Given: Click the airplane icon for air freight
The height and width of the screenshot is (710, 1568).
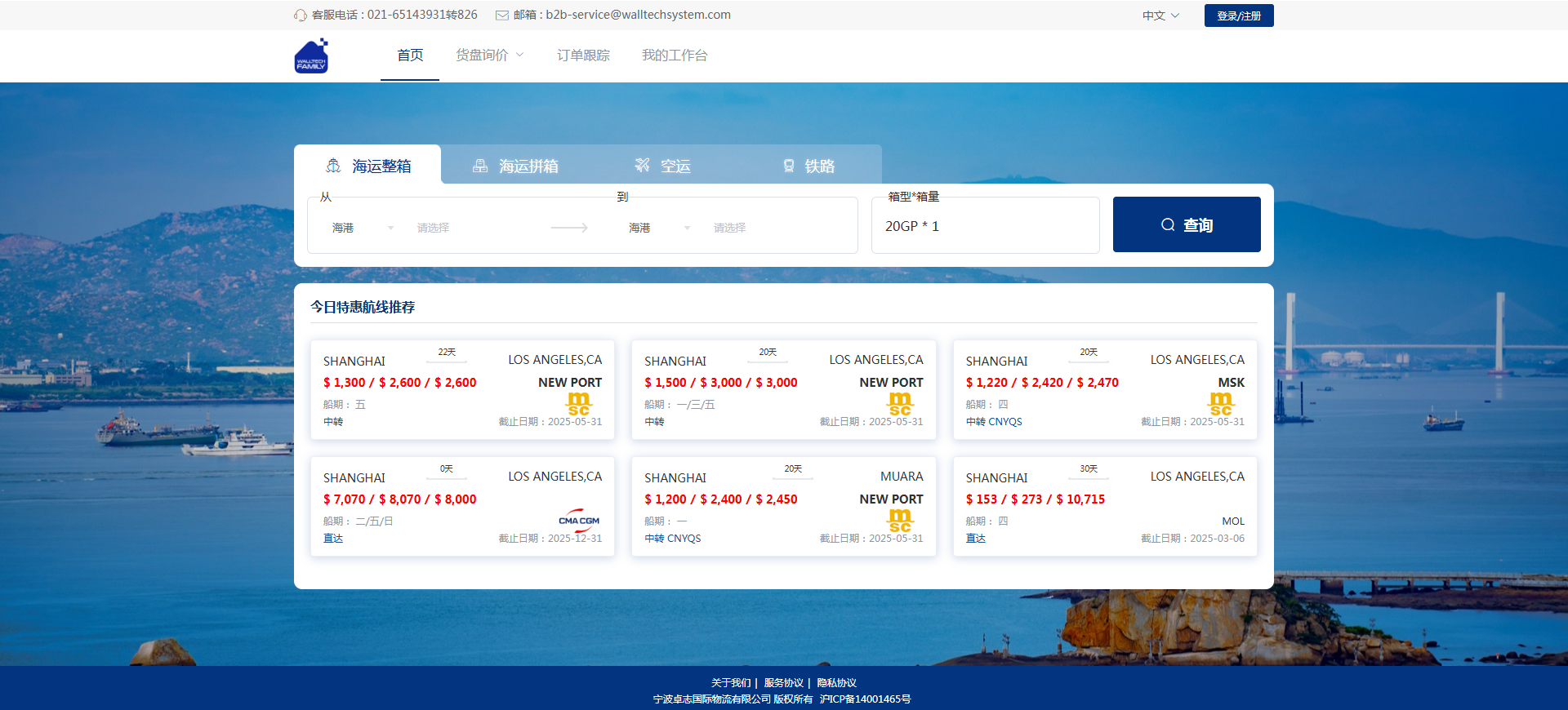Looking at the screenshot, I should 643,166.
